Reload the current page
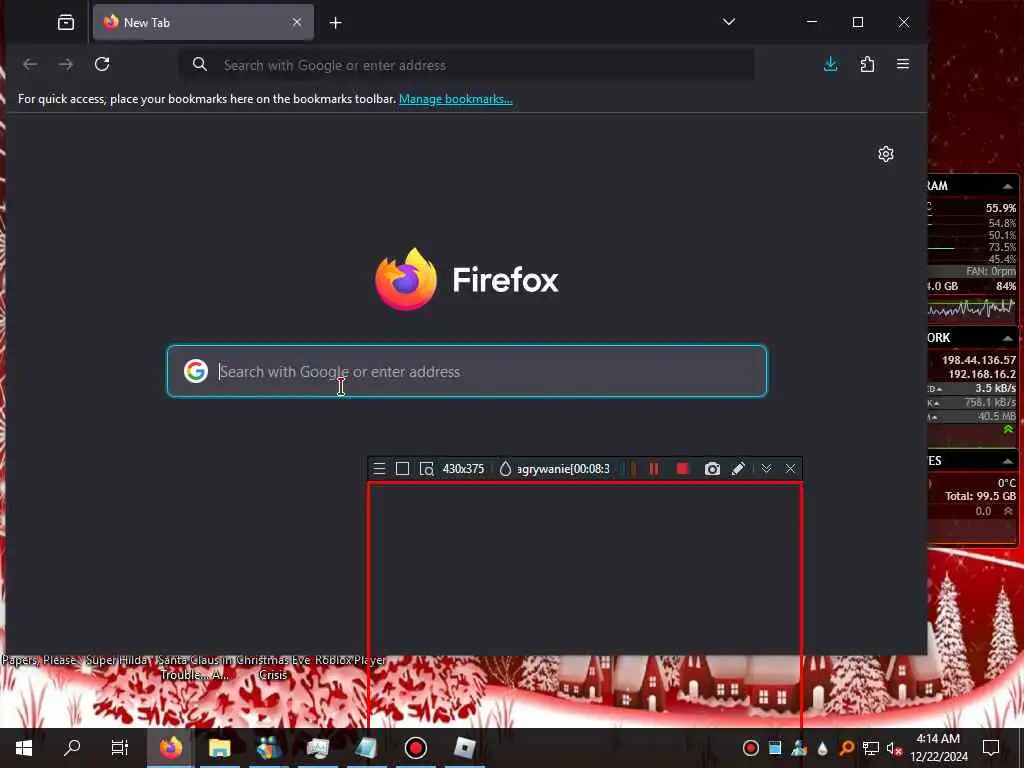Screen dimensions: 1024x768 tap(102, 64)
